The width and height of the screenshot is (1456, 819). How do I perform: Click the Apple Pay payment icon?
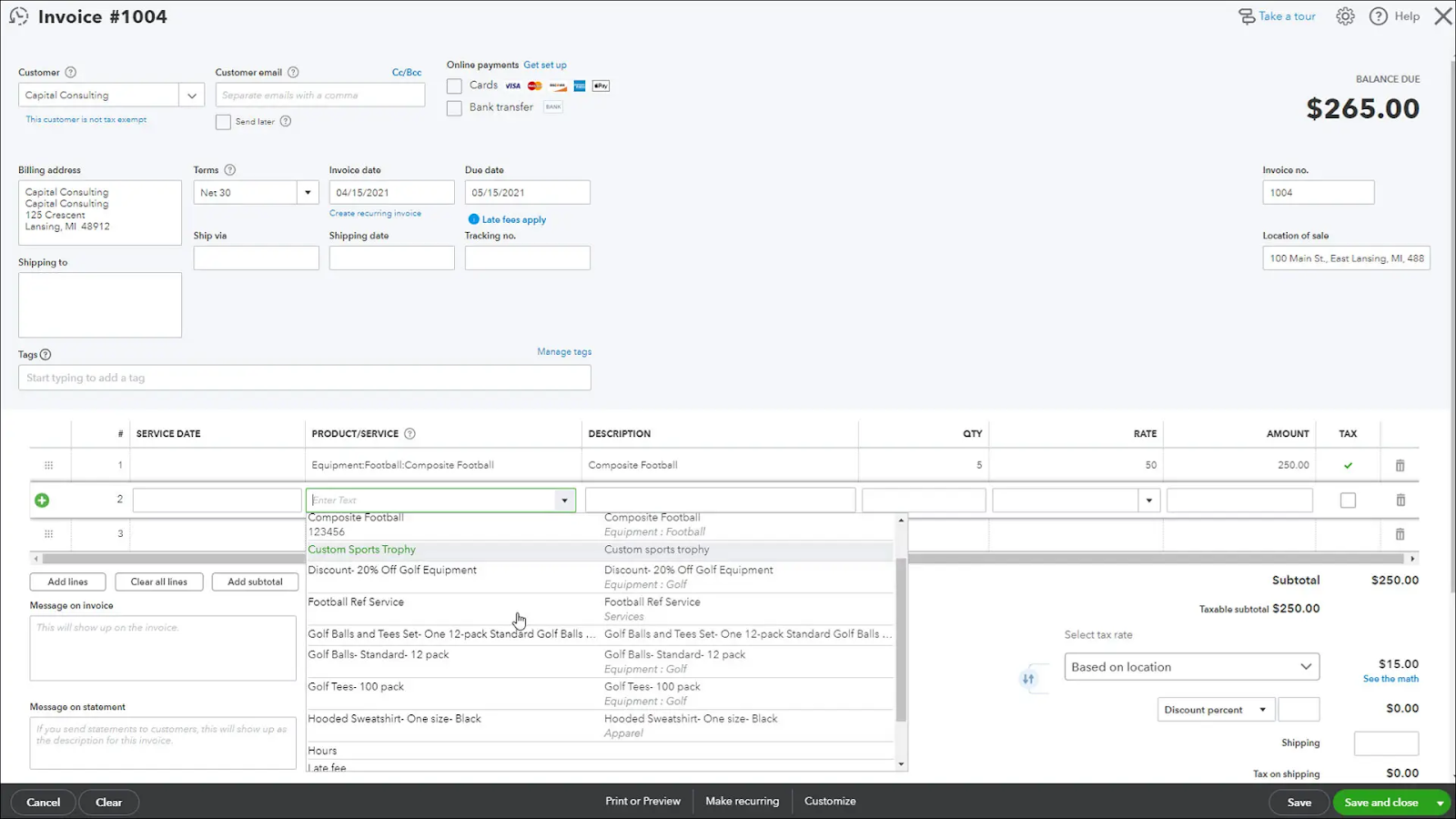pos(600,85)
